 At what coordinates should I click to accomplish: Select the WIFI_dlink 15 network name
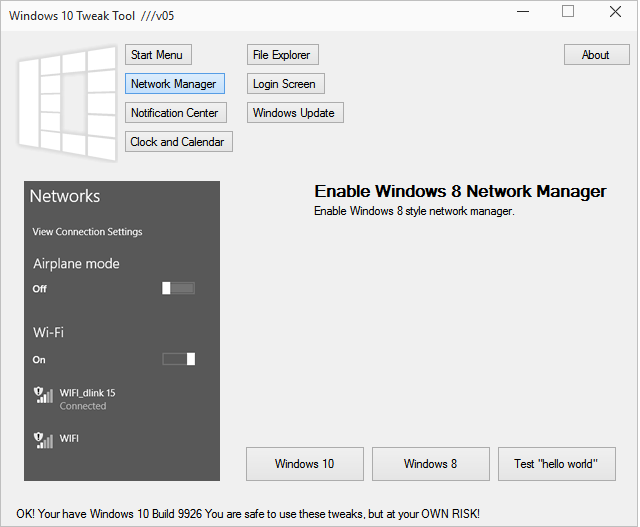(87, 393)
